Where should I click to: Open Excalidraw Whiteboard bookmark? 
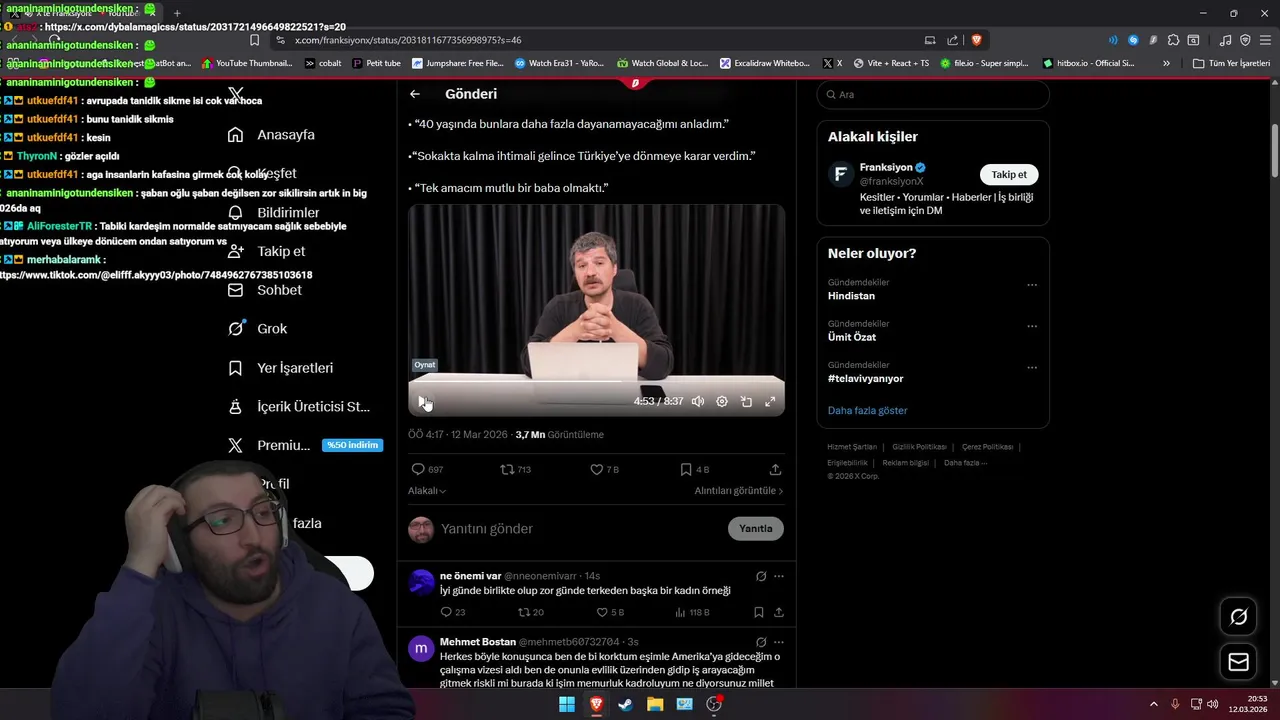click(765, 63)
